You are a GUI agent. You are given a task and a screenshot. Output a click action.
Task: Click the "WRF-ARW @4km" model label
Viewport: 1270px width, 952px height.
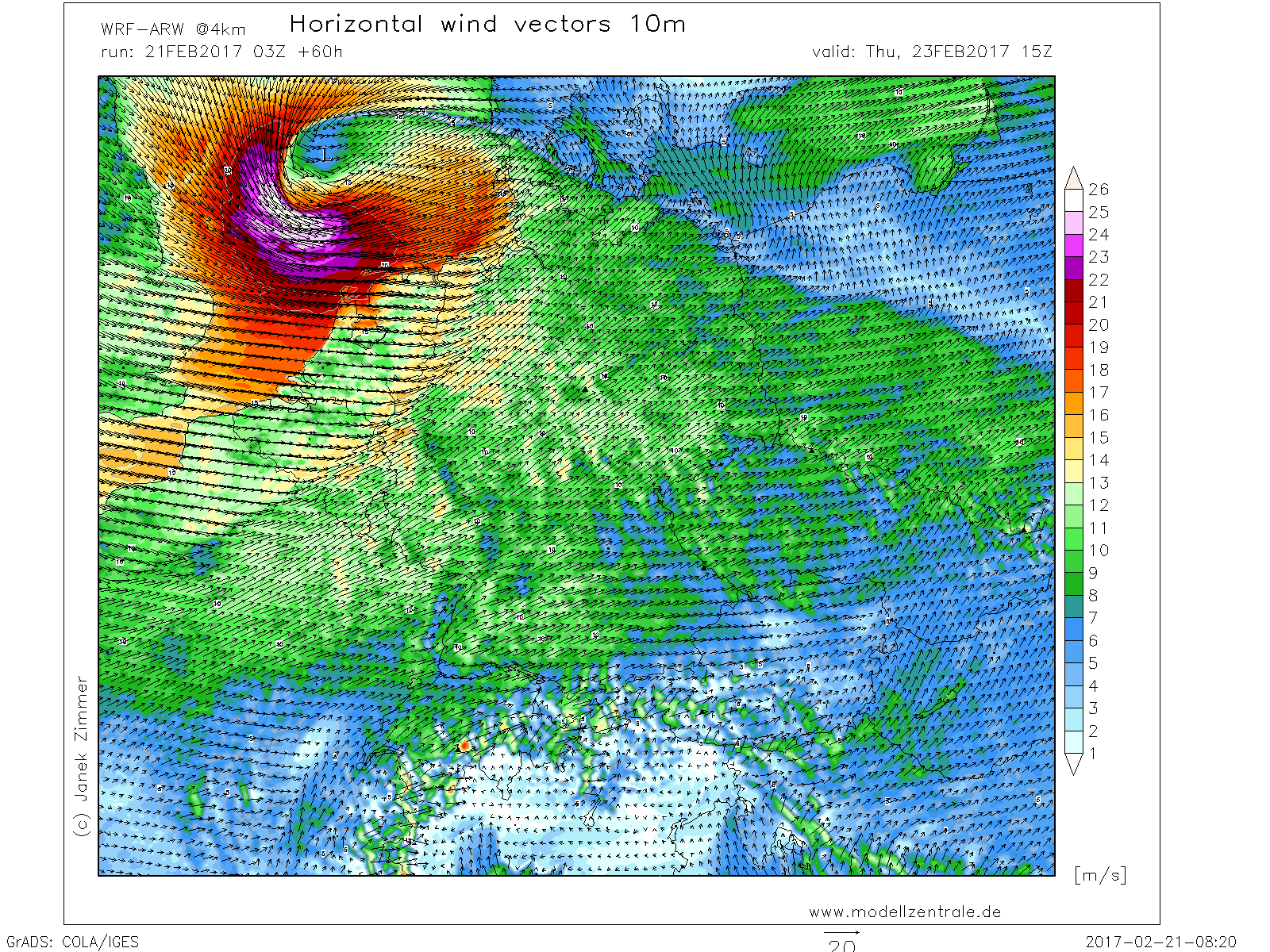pyautogui.click(x=173, y=30)
